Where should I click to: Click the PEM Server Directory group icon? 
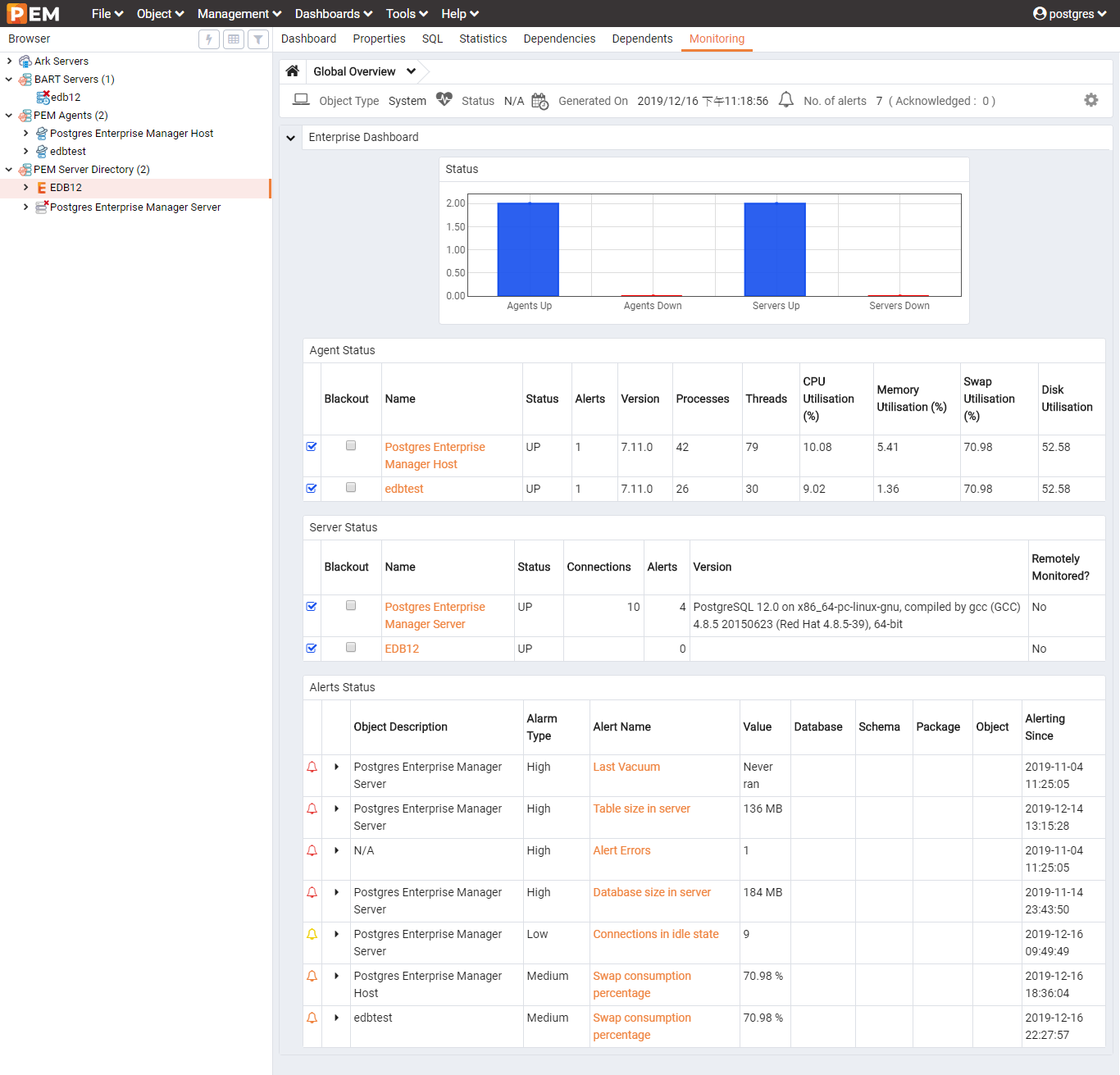point(25,170)
